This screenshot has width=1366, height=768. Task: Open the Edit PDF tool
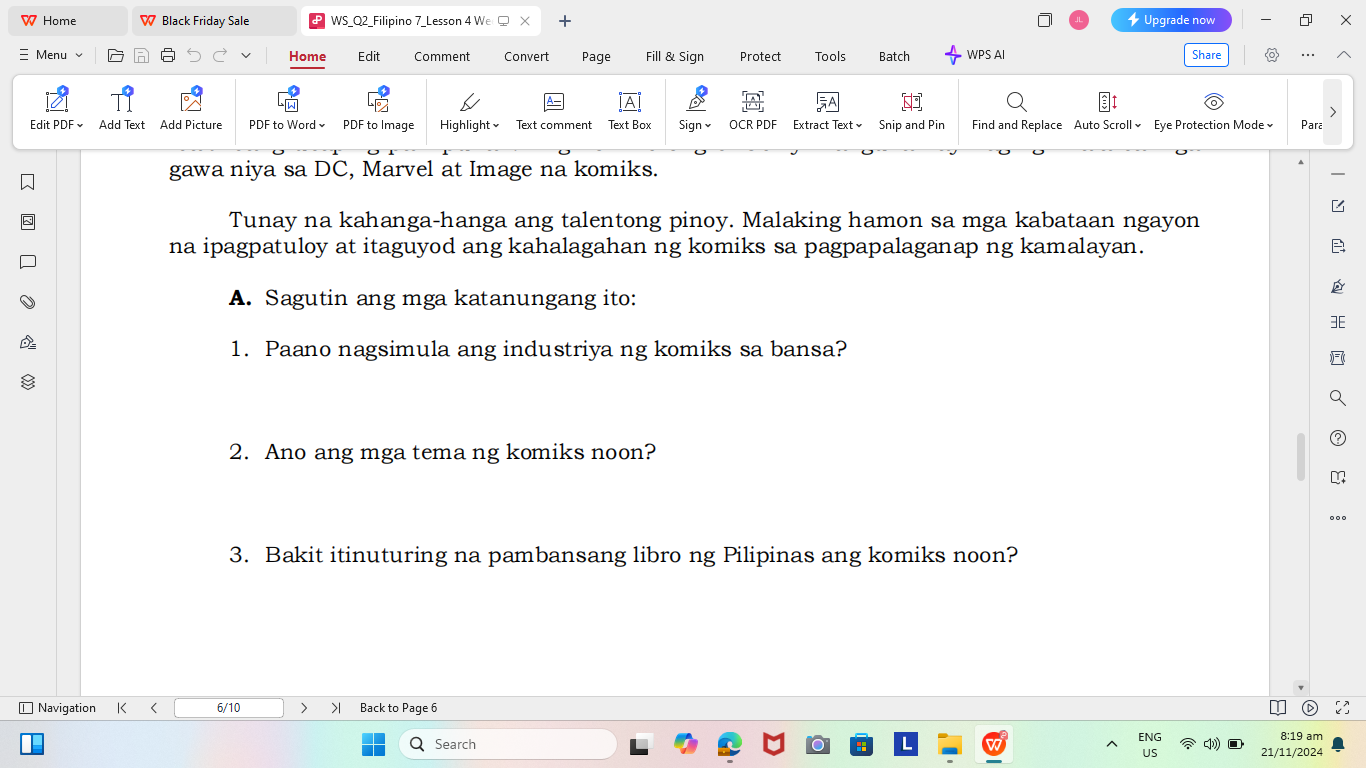[56, 110]
